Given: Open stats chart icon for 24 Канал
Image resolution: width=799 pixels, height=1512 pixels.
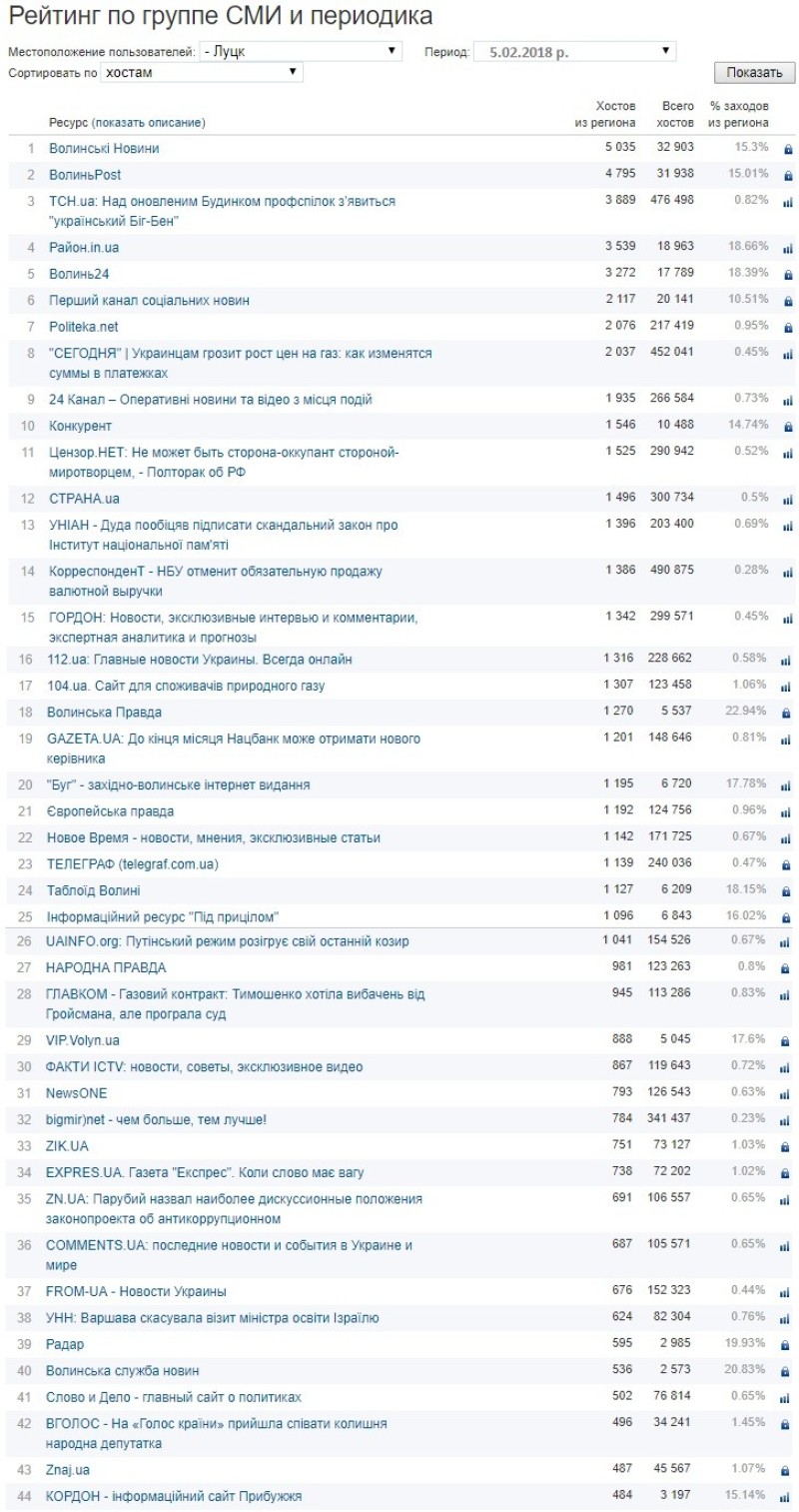Looking at the screenshot, I should (787, 401).
